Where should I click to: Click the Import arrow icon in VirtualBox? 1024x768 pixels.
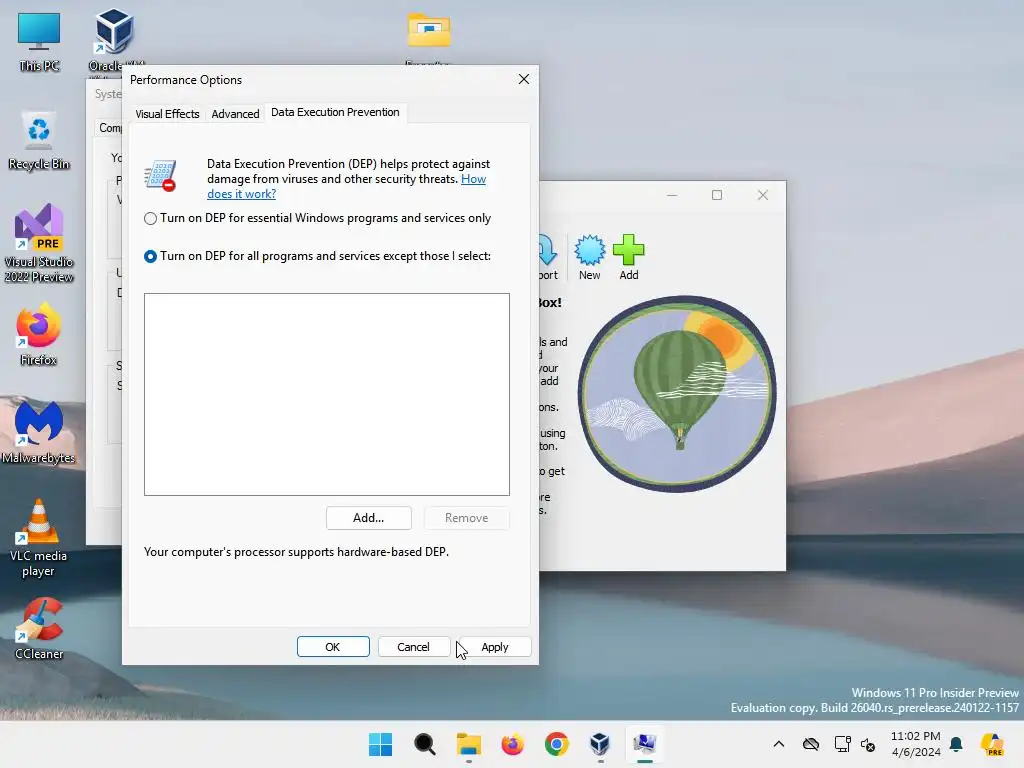coord(547,257)
